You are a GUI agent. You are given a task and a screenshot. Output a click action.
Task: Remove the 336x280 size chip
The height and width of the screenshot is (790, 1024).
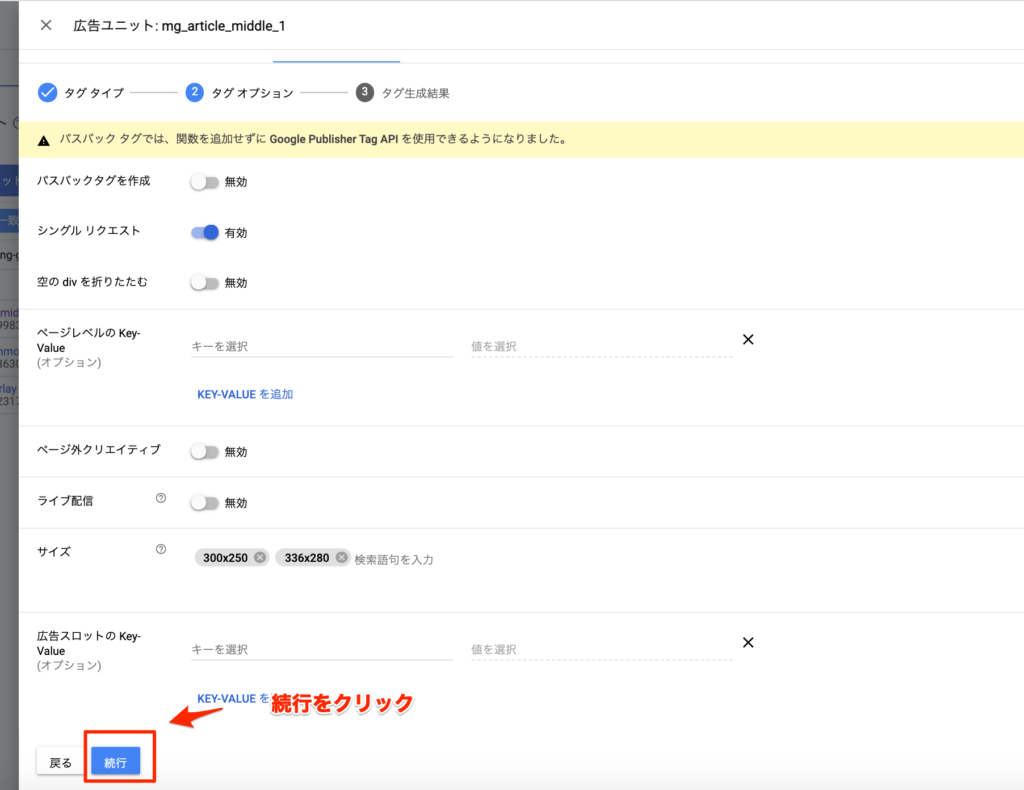pyautogui.click(x=342, y=557)
